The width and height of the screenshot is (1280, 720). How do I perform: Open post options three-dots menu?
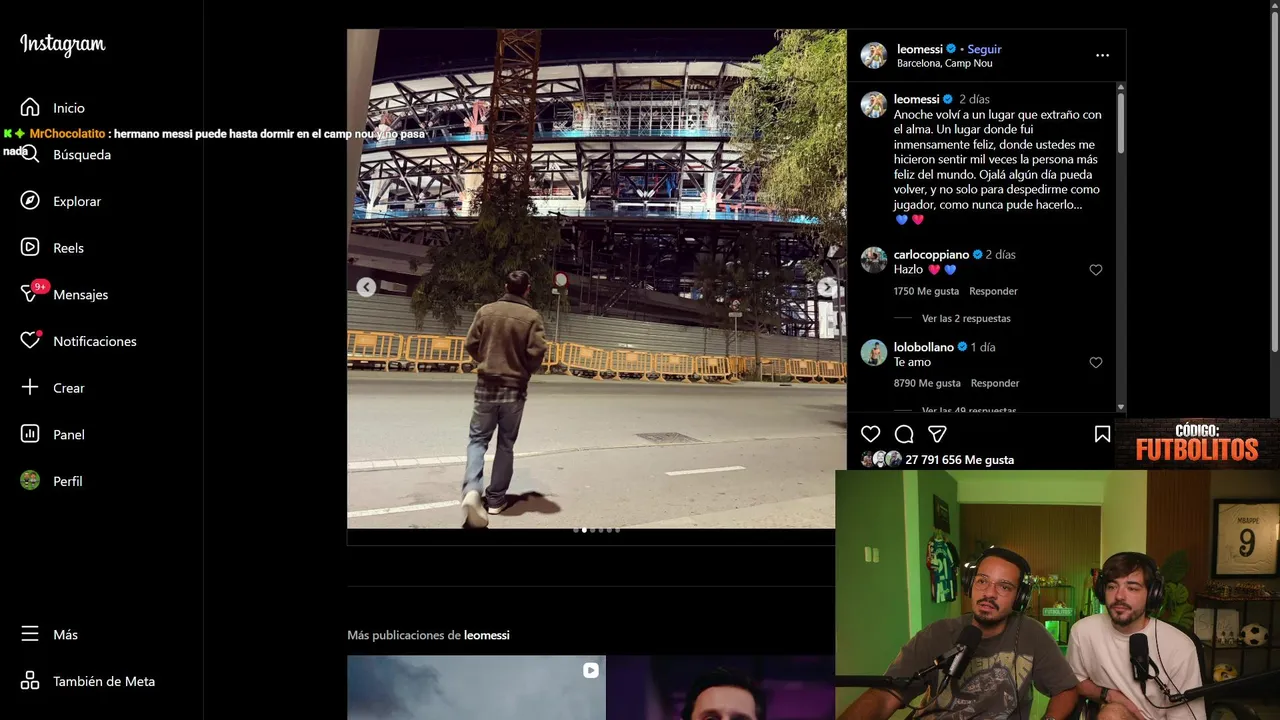(x=1102, y=55)
